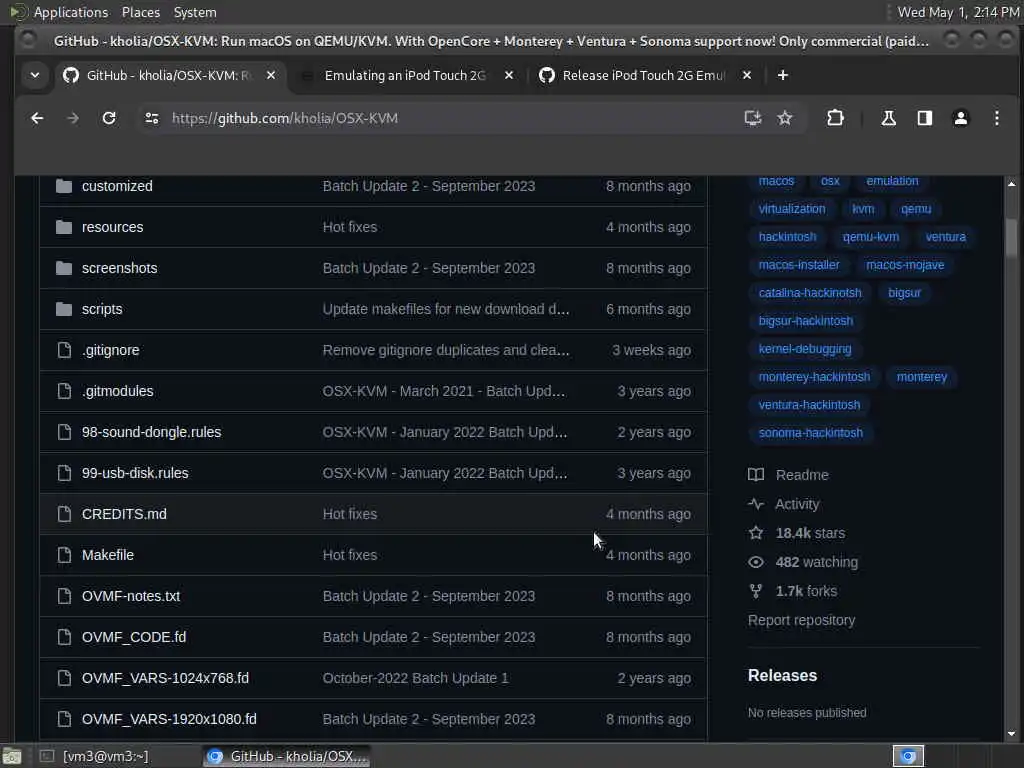Open the Chrome Labs flask icon

click(x=888, y=118)
